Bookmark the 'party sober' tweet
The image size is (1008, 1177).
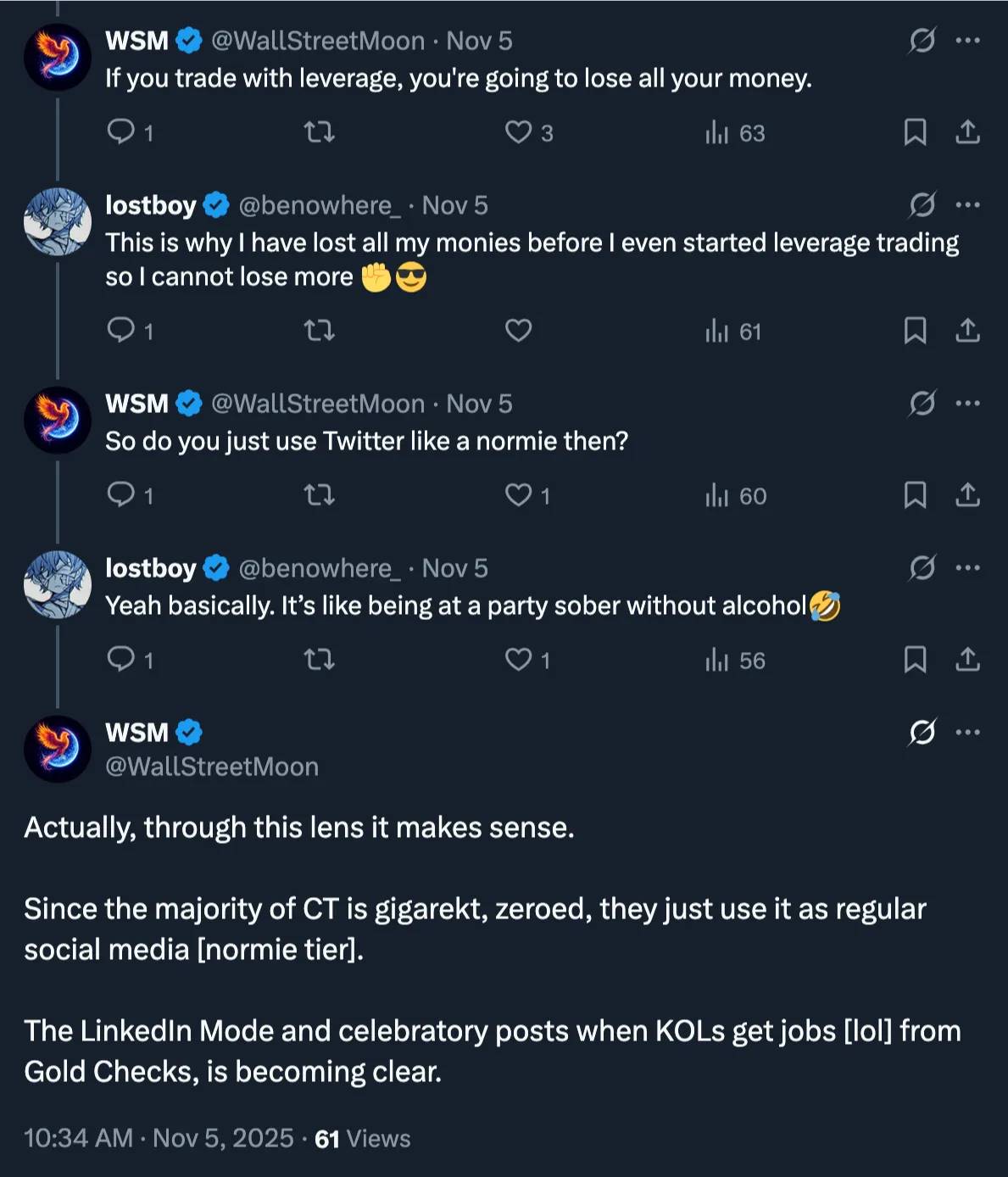pos(916,661)
